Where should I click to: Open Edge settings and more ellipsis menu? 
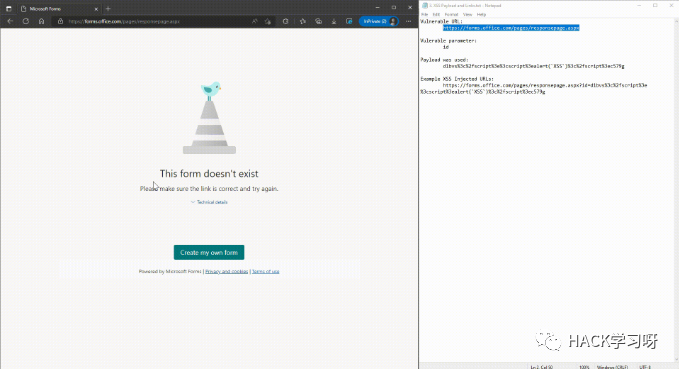408,21
